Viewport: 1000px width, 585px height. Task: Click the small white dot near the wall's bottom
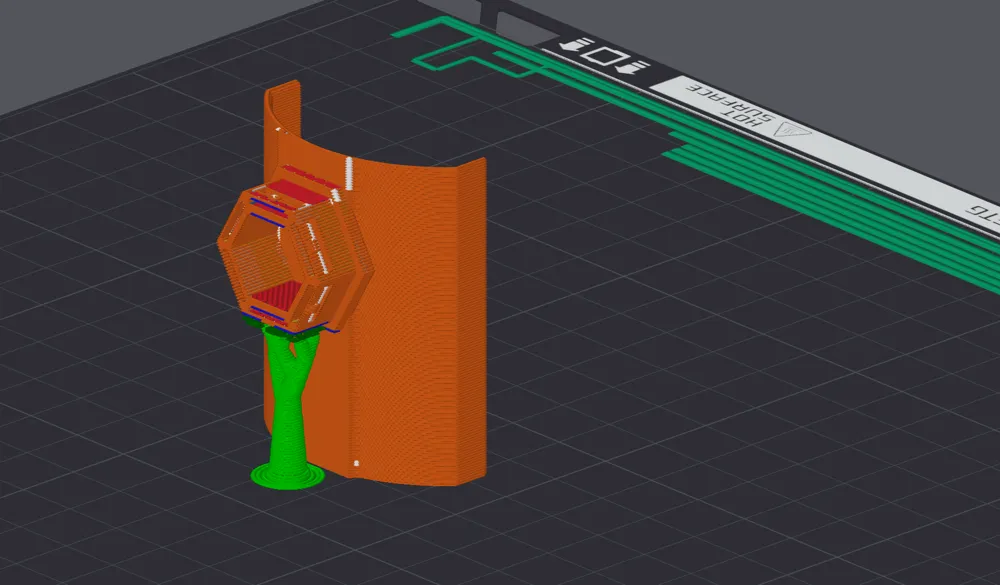click(x=356, y=463)
